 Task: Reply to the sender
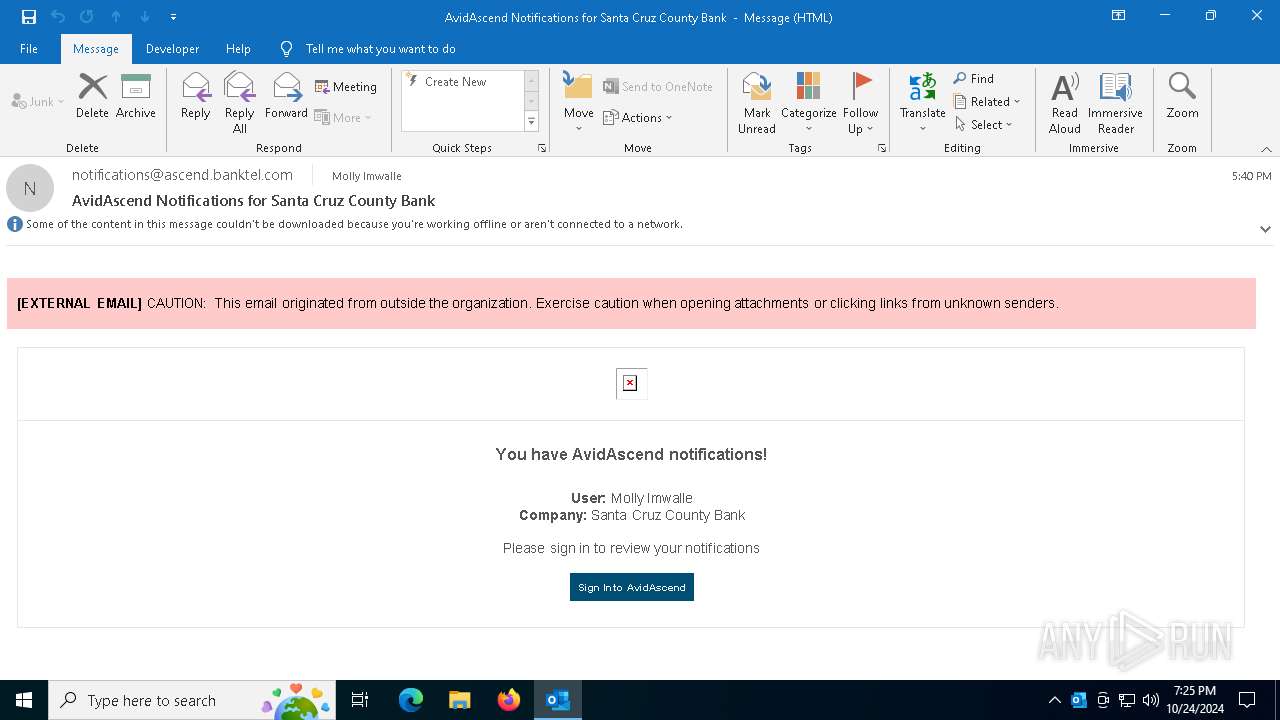[196, 96]
